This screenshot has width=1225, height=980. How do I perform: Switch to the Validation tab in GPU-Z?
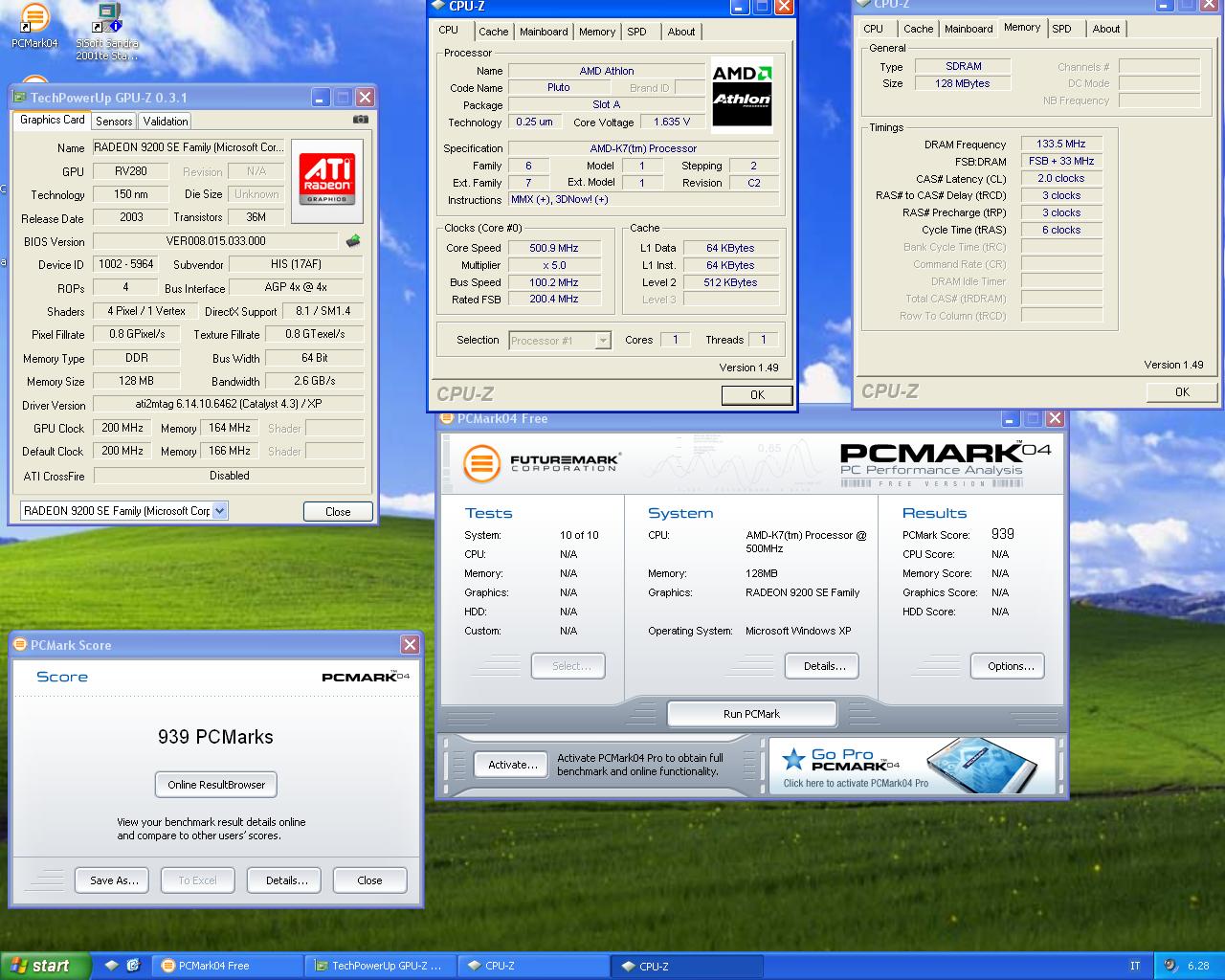pyautogui.click(x=166, y=122)
